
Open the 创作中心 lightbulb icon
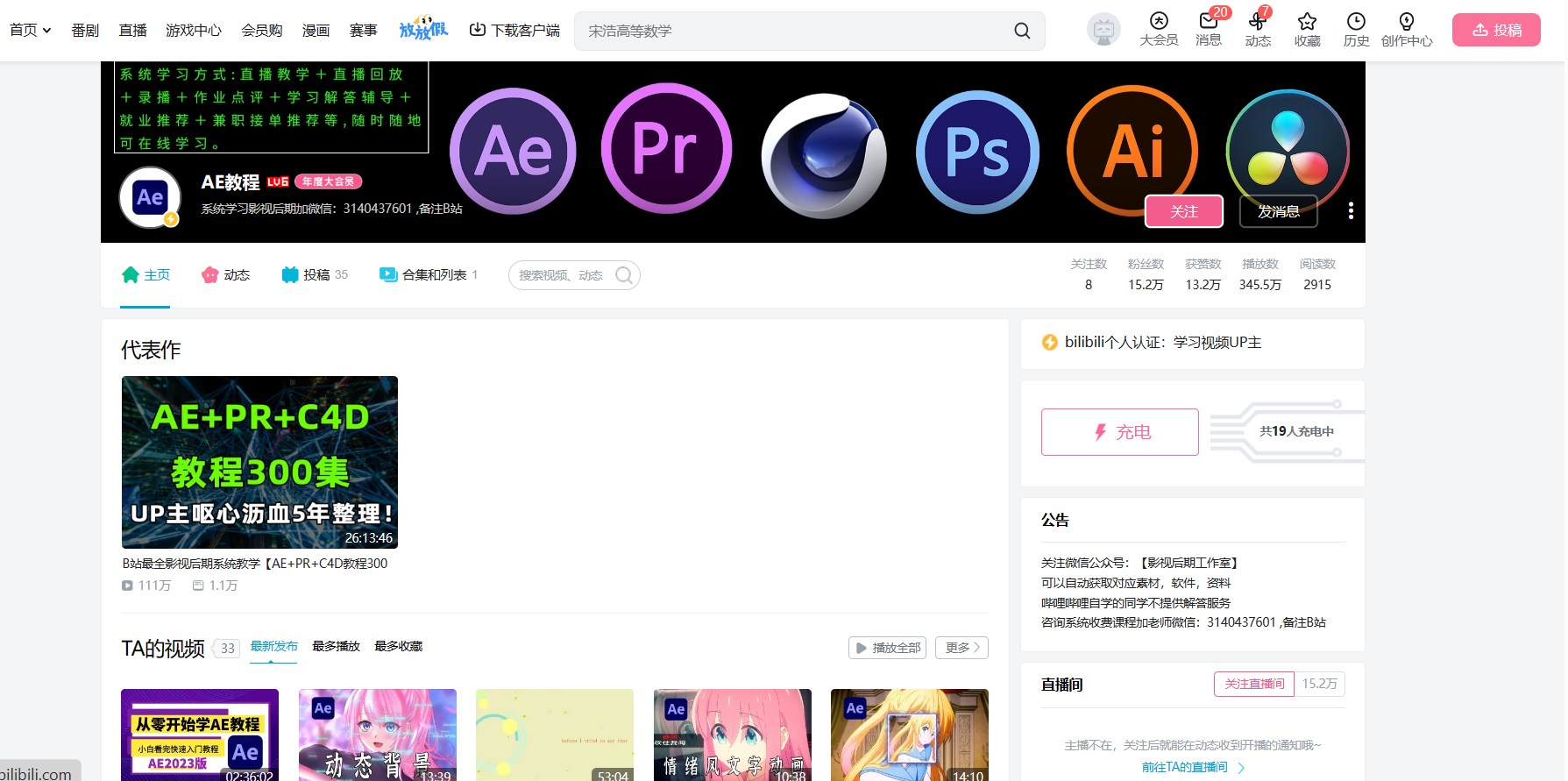pyautogui.click(x=1407, y=22)
